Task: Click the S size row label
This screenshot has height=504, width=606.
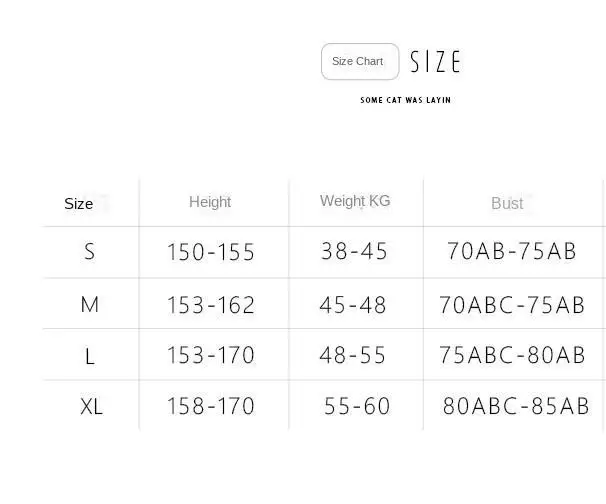Action: [x=89, y=251]
